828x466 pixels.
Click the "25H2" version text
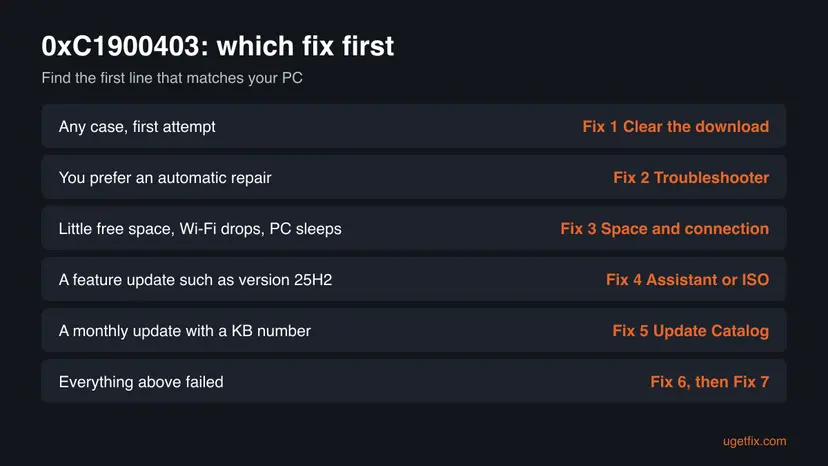click(313, 279)
